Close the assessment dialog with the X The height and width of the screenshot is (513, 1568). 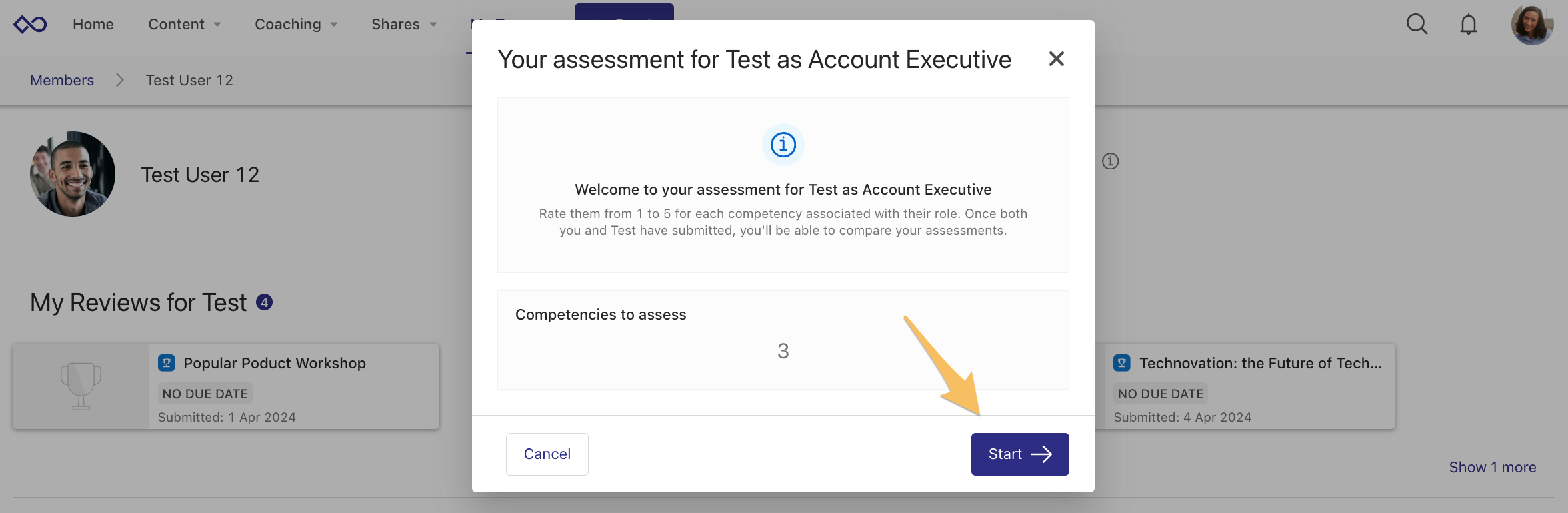click(1057, 59)
